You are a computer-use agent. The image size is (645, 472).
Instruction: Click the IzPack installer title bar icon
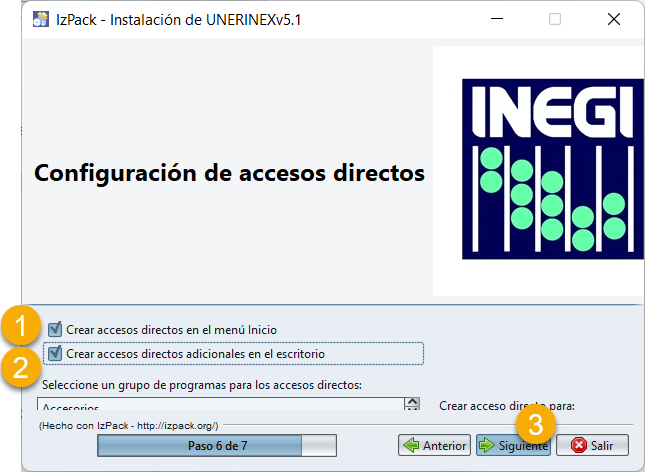point(41,19)
